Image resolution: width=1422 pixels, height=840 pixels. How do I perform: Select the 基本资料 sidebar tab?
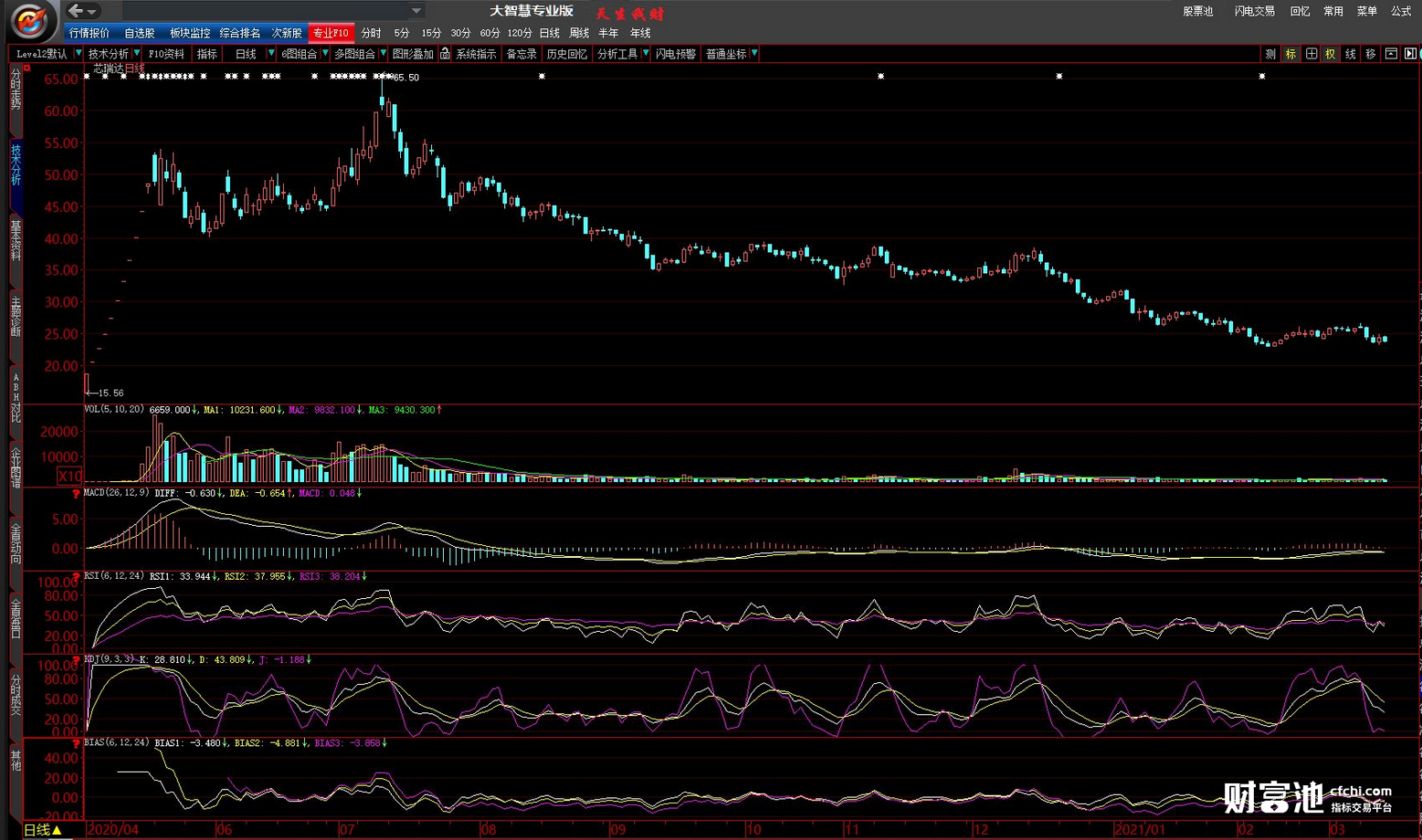tap(16, 240)
